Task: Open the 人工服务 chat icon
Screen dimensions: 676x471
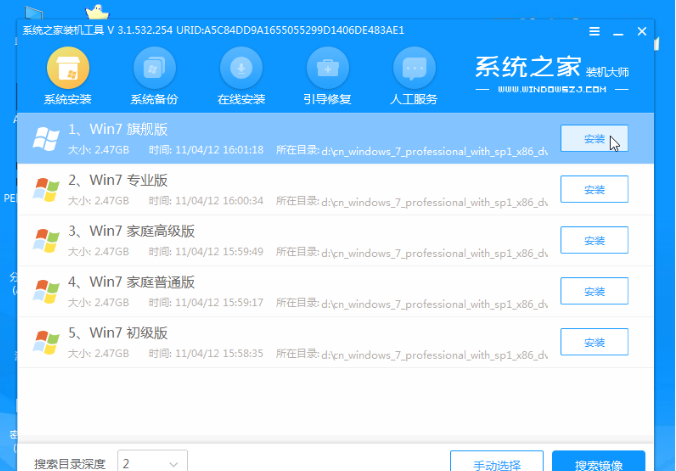Action: pos(414,68)
